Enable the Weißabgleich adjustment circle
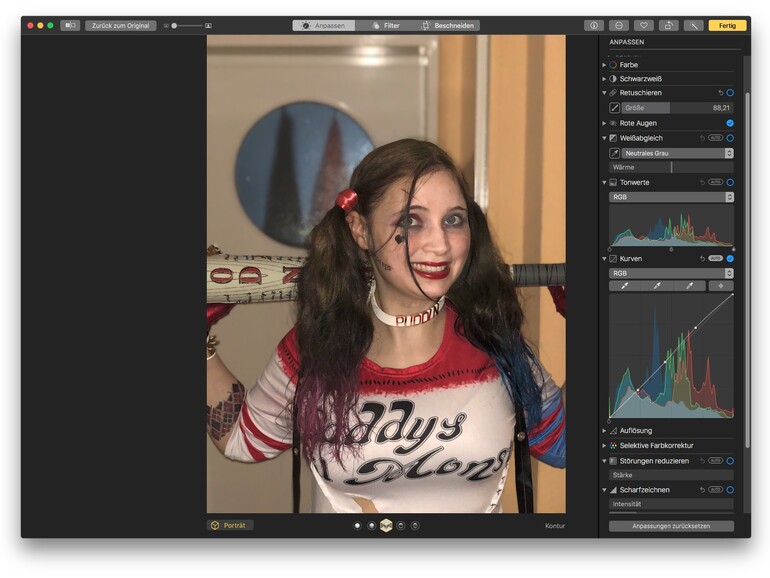The image size is (770, 578). tap(730, 138)
